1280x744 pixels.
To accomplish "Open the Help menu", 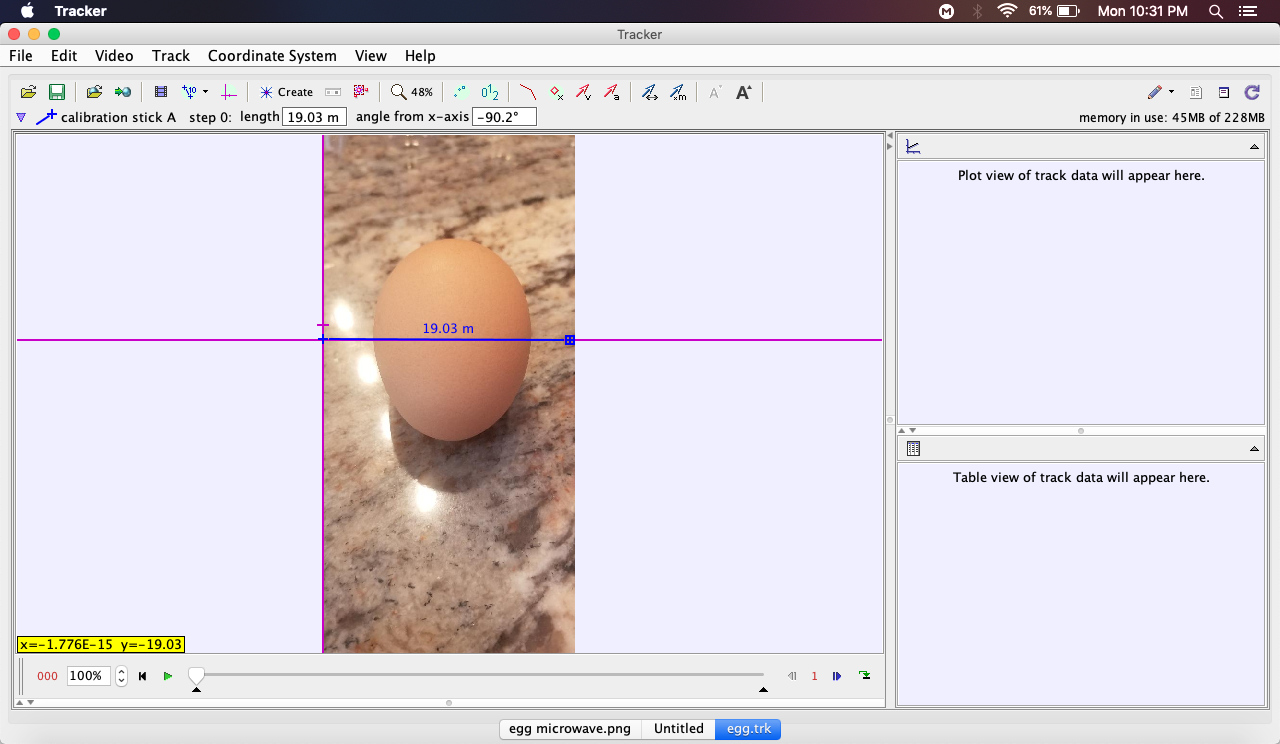I will coord(420,56).
